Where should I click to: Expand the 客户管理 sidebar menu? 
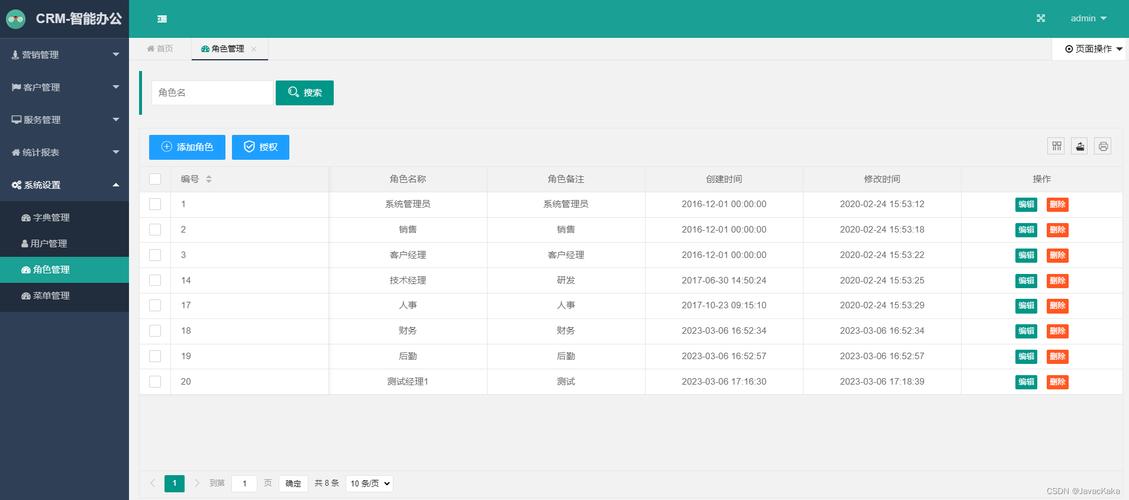[65, 87]
